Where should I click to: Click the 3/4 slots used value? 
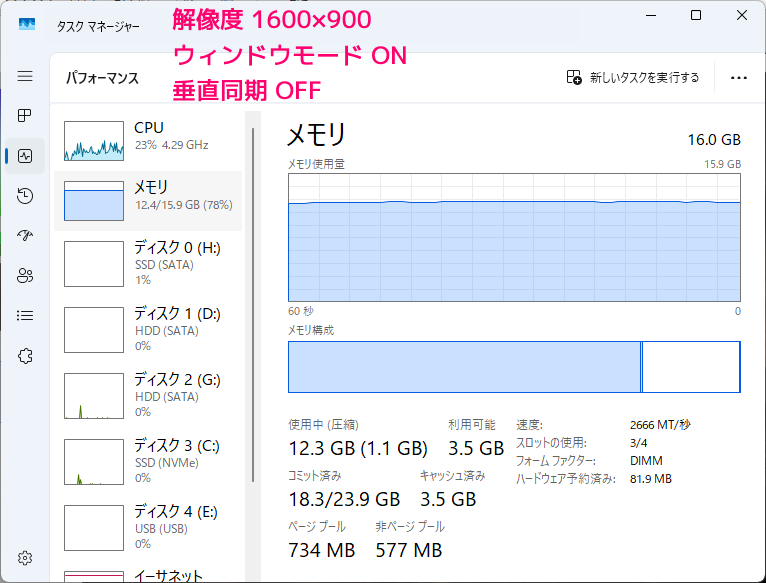coord(638,443)
